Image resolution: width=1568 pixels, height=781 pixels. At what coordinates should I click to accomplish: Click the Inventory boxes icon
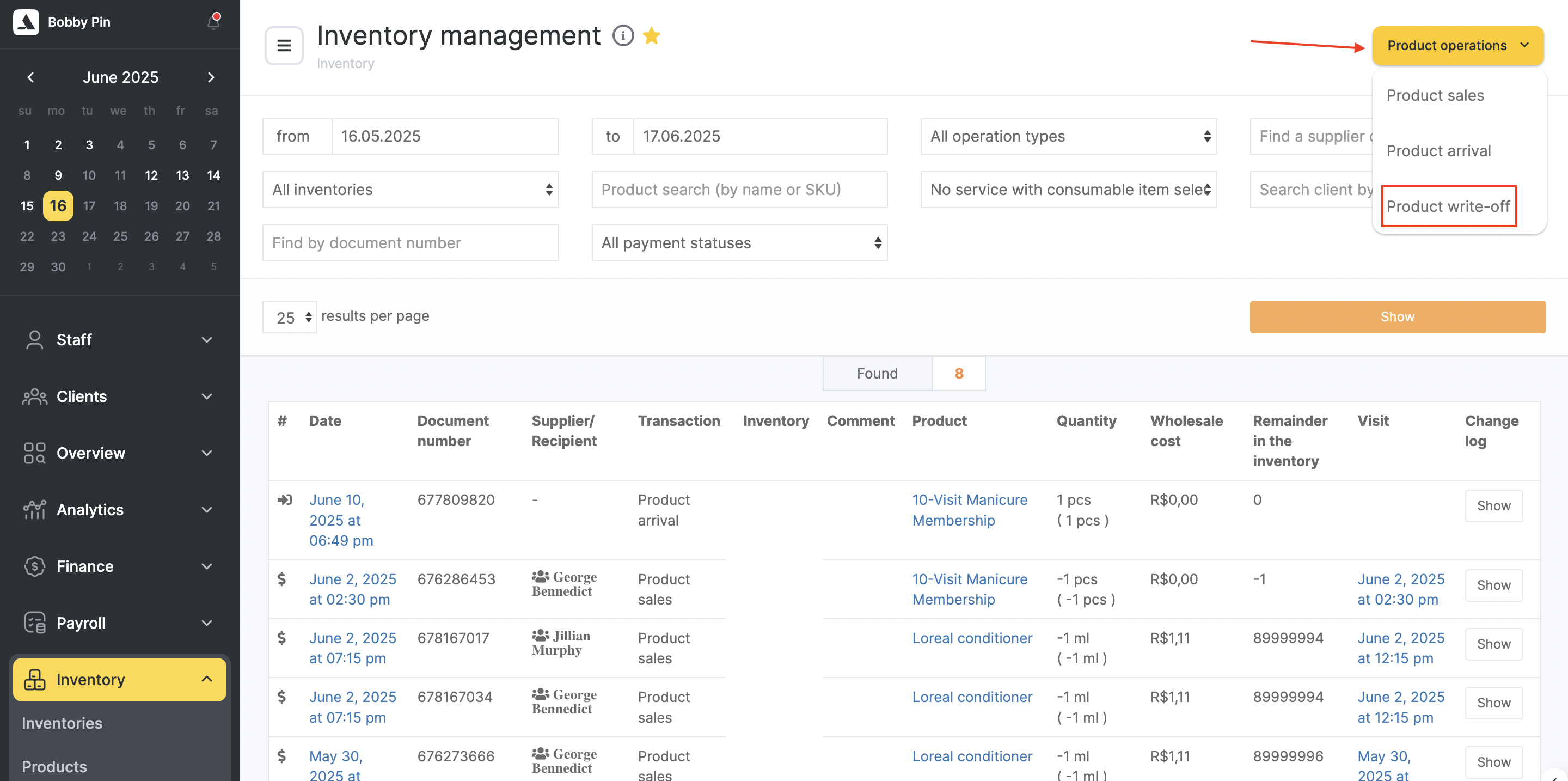tap(35, 679)
